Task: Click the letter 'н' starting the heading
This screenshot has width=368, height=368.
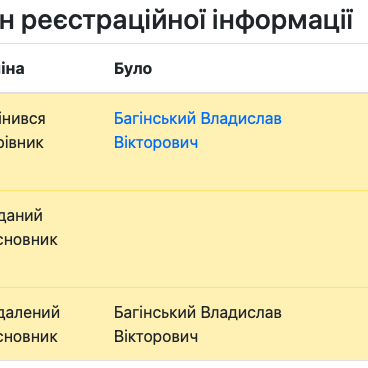Action: [x=7, y=22]
